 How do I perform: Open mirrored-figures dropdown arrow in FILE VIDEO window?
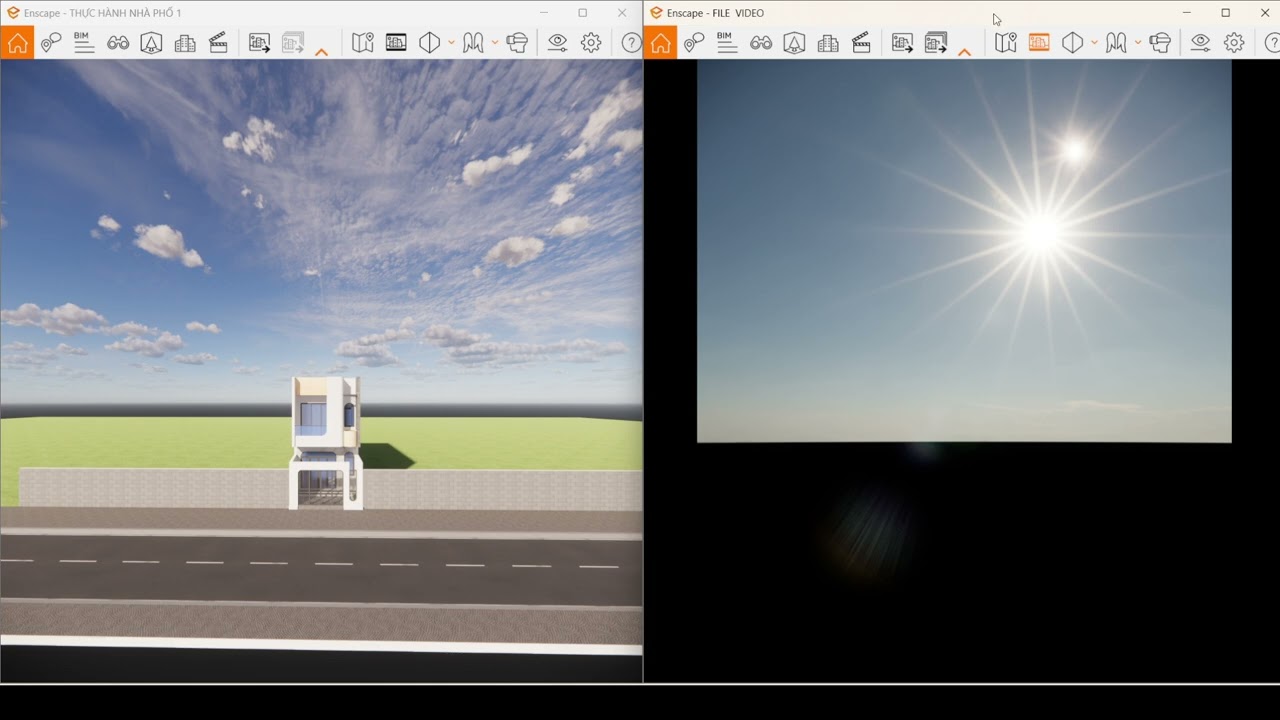[1137, 43]
